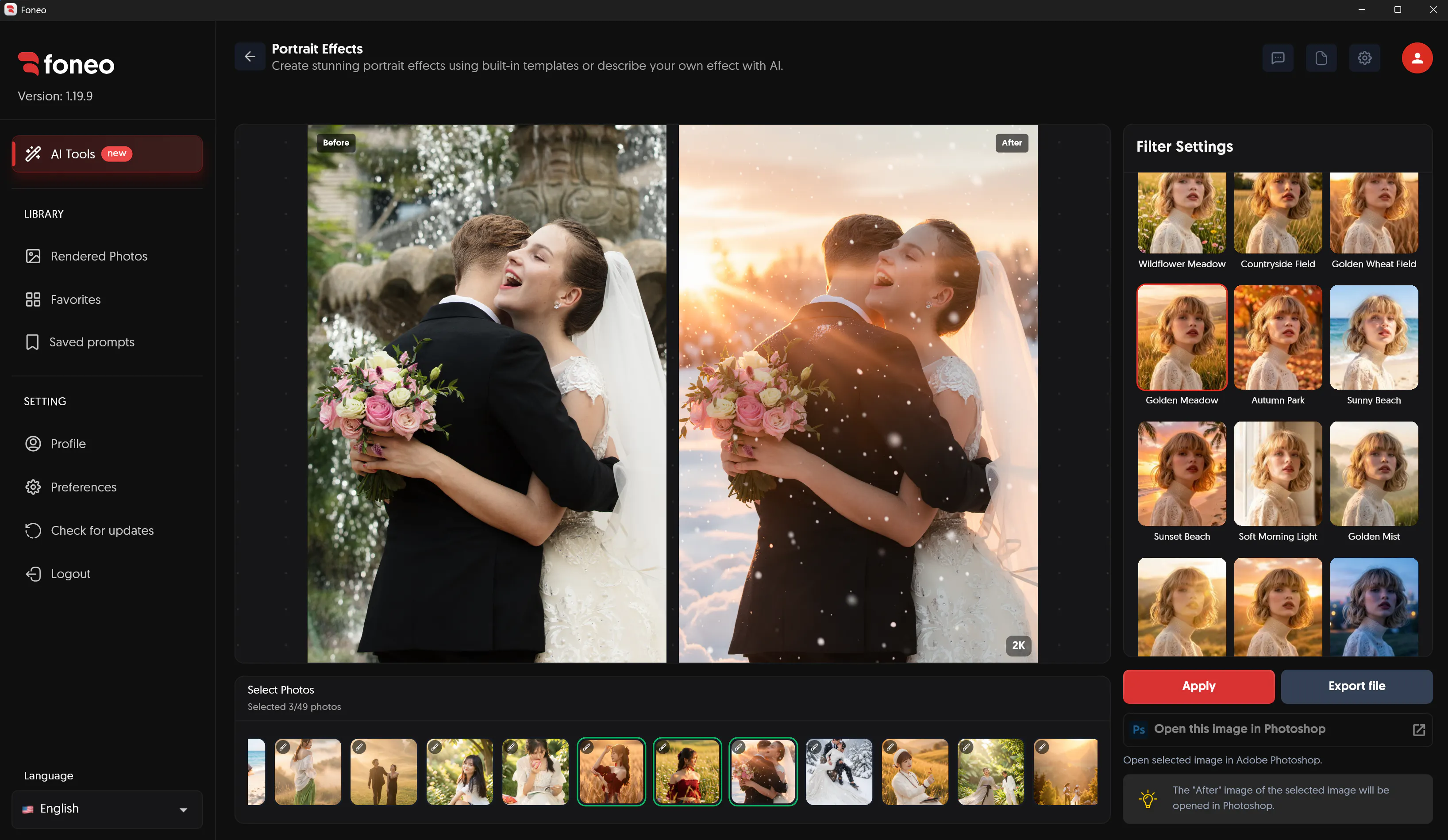Click edit pencil on white hat woman thumbnail
Image resolution: width=1448 pixels, height=840 pixels.
[890, 747]
